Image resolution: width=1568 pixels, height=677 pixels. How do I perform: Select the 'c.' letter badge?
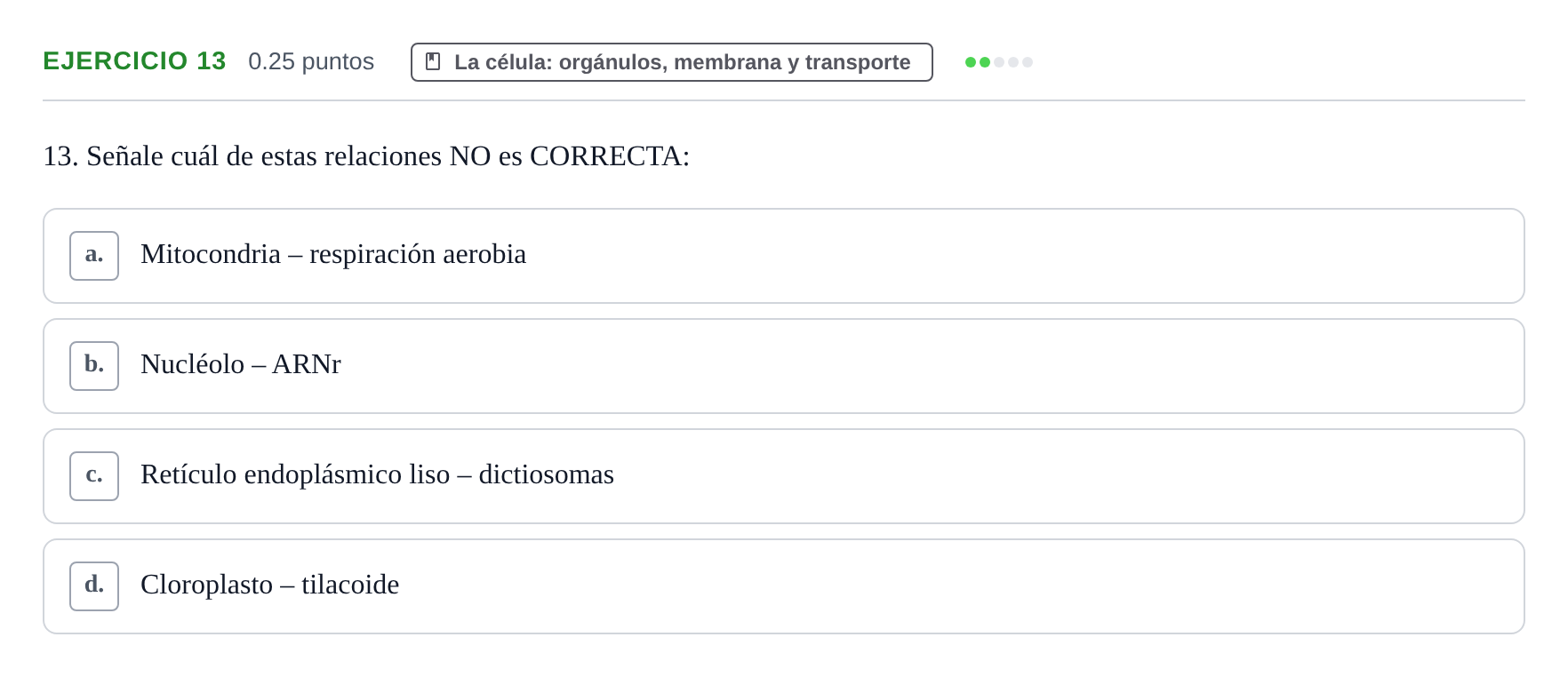coord(94,476)
